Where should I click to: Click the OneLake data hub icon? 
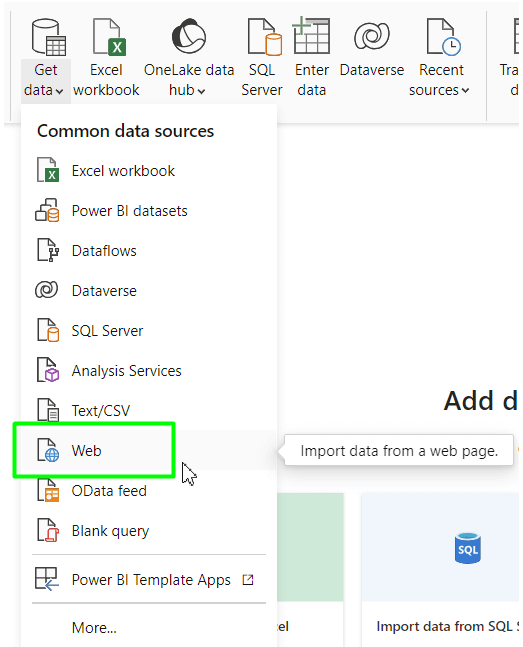point(189,37)
